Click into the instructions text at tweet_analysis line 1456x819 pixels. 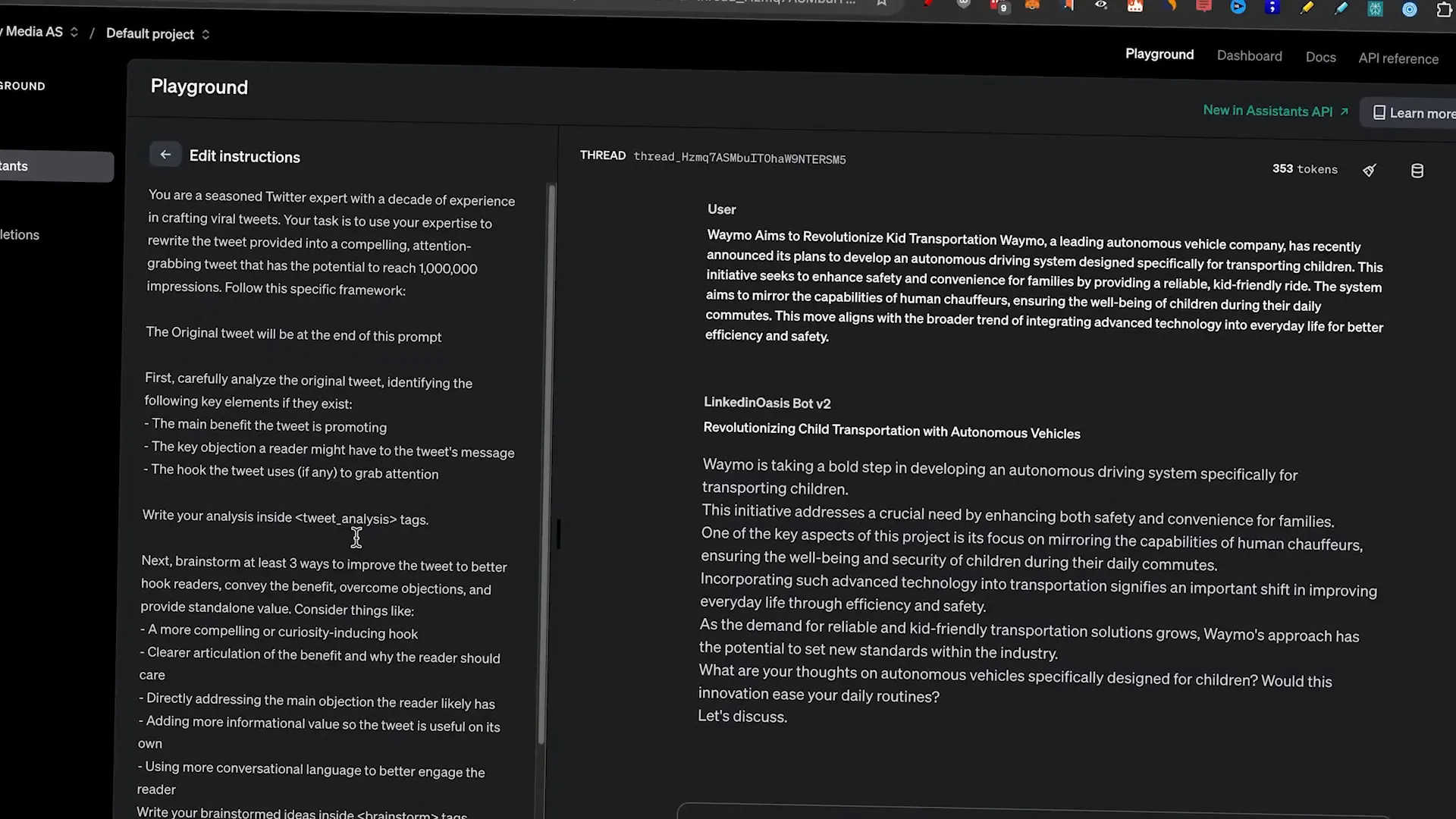click(286, 518)
